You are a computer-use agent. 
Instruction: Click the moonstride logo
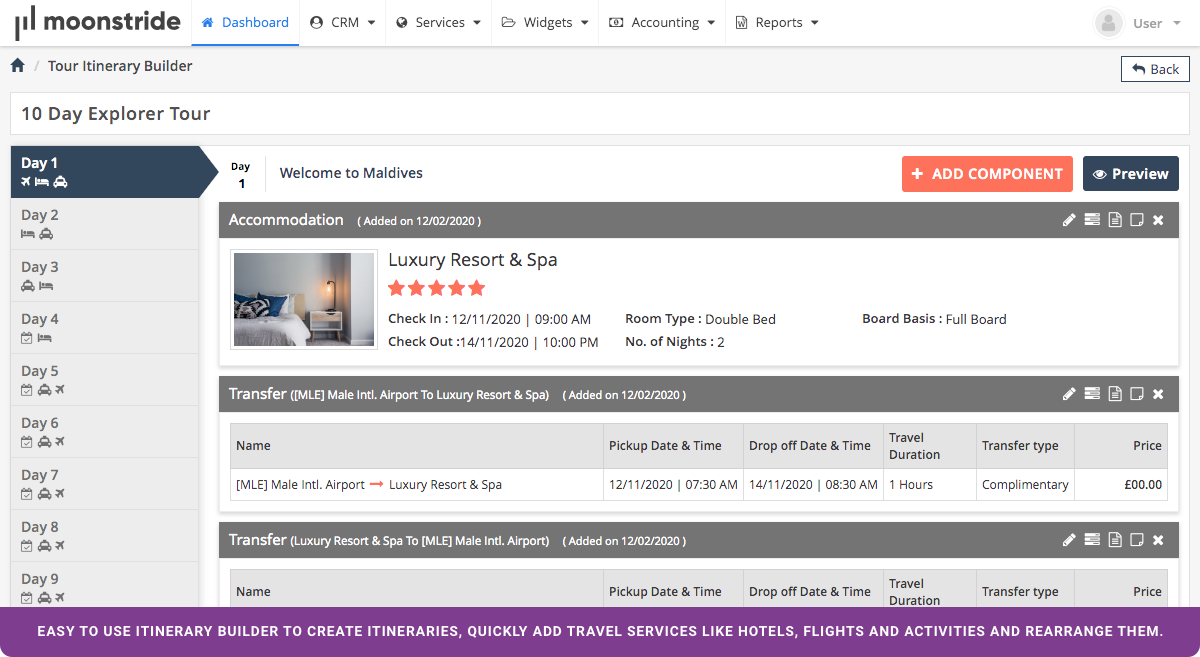97,22
